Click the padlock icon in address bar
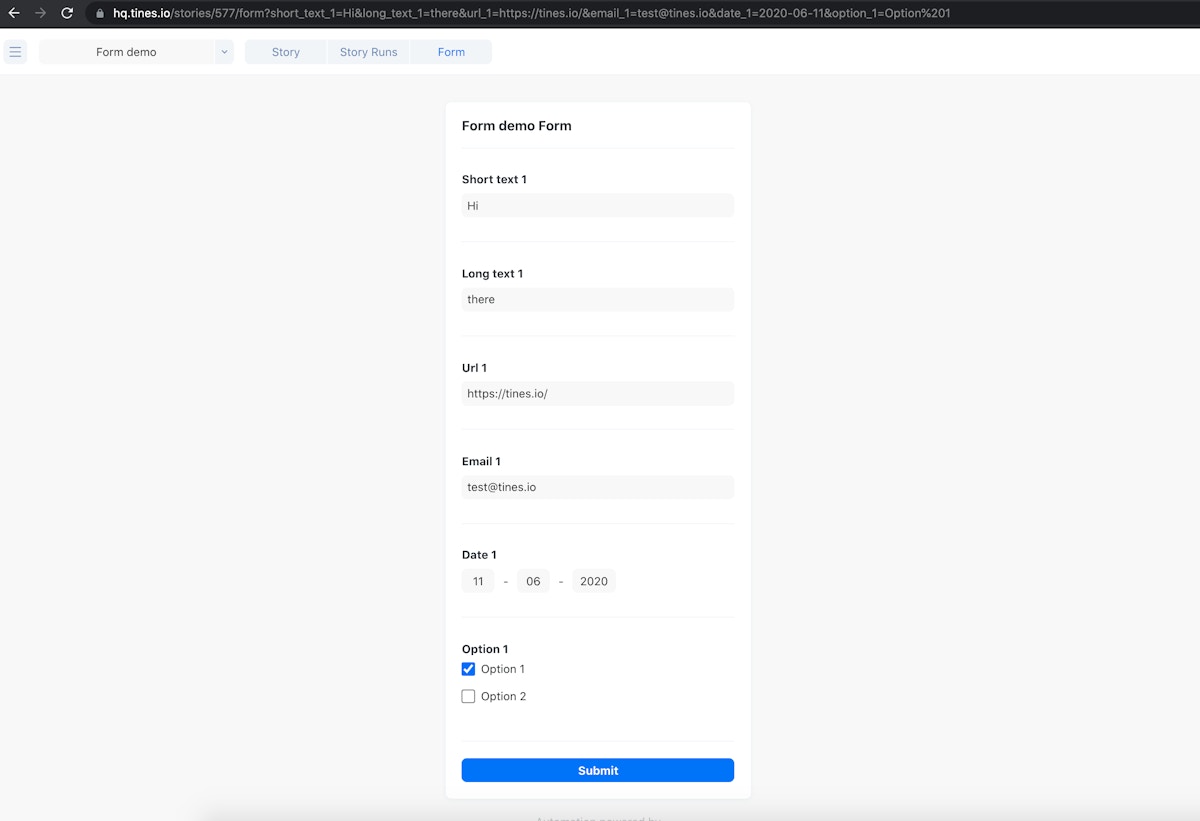1200x821 pixels. point(100,14)
